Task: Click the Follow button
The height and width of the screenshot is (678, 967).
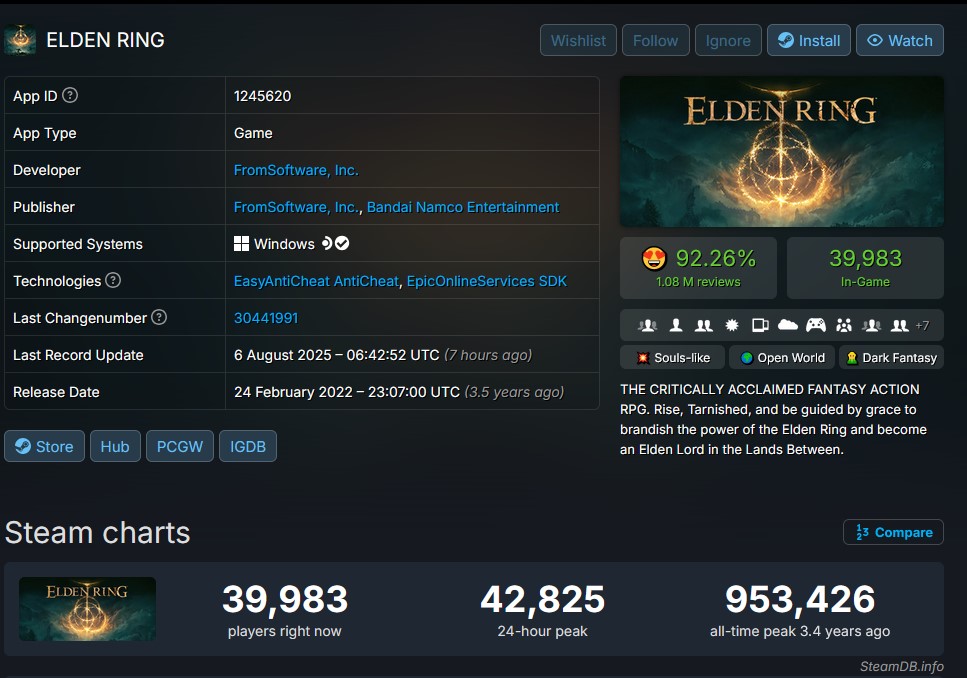Action: click(656, 40)
